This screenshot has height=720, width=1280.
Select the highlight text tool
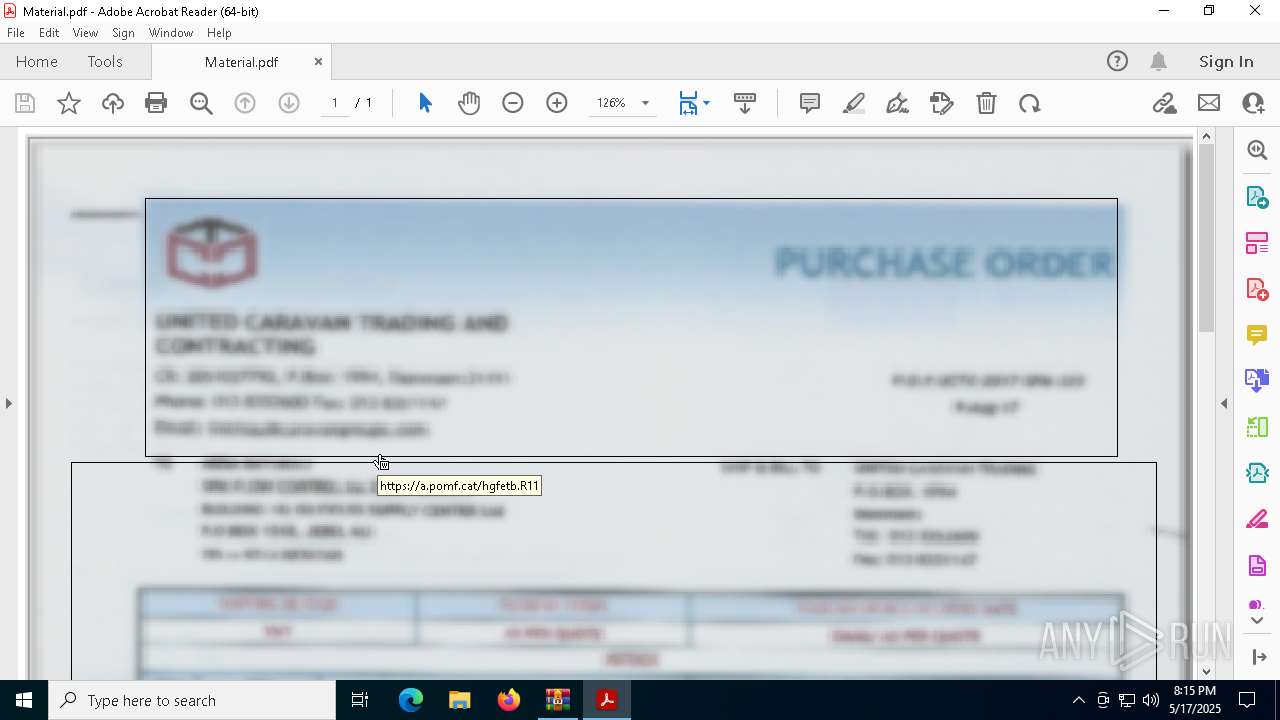(854, 103)
